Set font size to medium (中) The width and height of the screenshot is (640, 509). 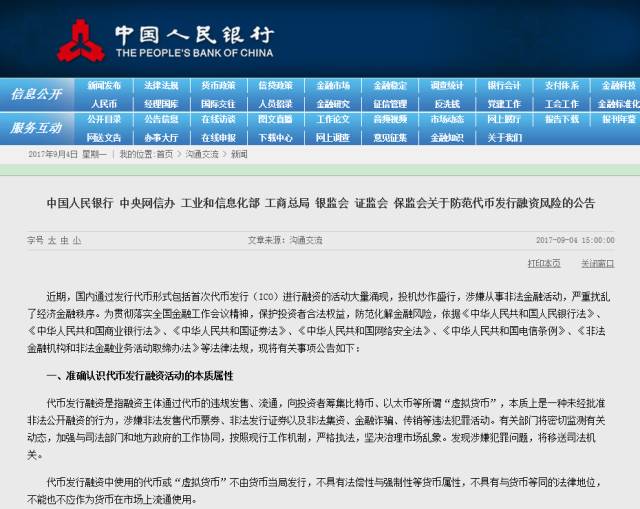point(64,240)
